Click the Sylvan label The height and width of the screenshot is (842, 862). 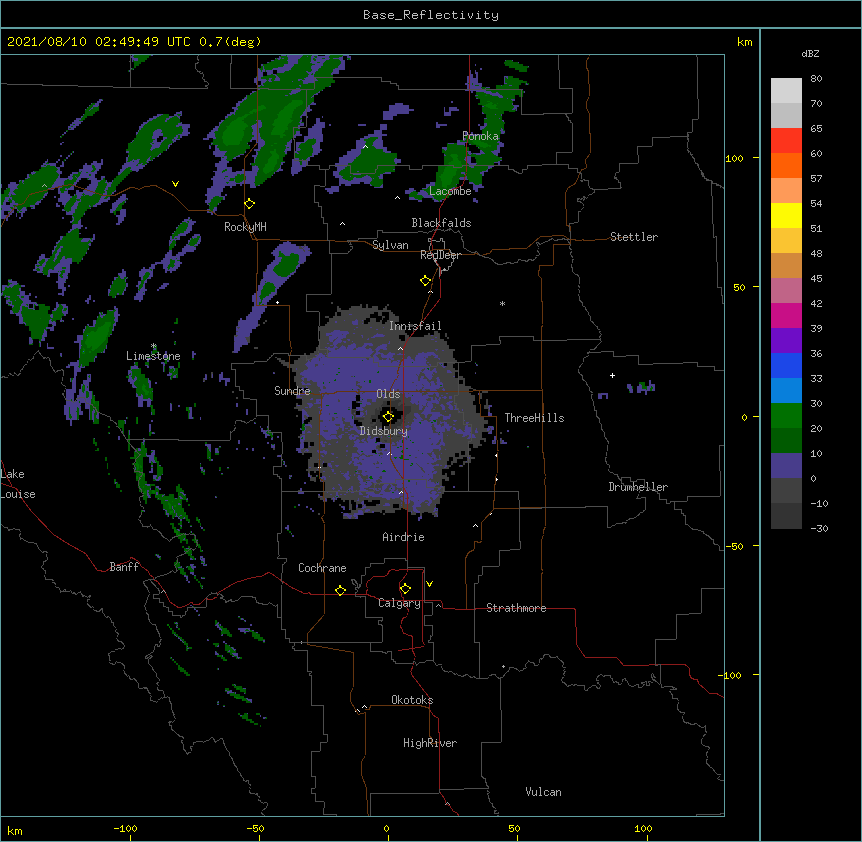390,245
